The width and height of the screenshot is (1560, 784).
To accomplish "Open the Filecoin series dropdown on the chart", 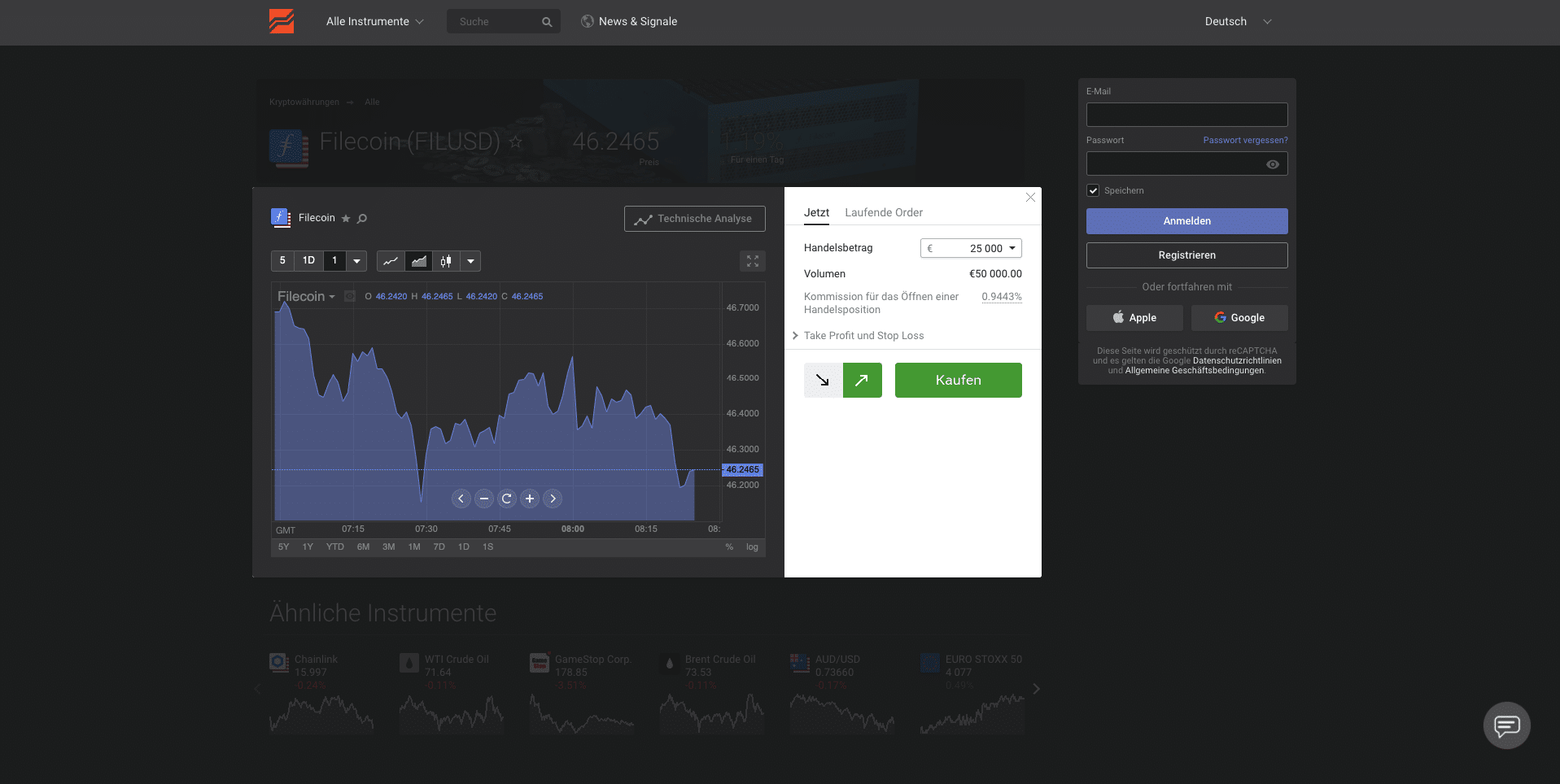I will point(306,297).
